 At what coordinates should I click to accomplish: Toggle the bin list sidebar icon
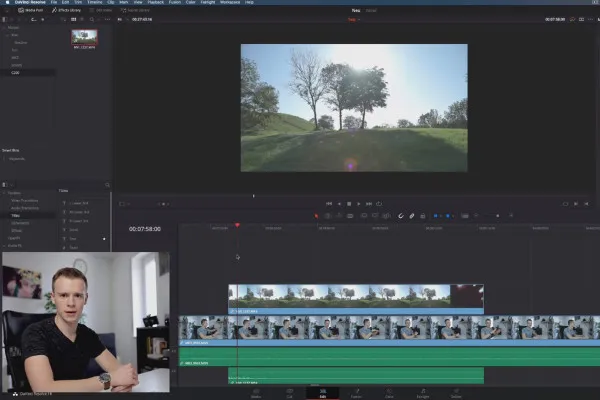pyautogui.click(x=5, y=20)
